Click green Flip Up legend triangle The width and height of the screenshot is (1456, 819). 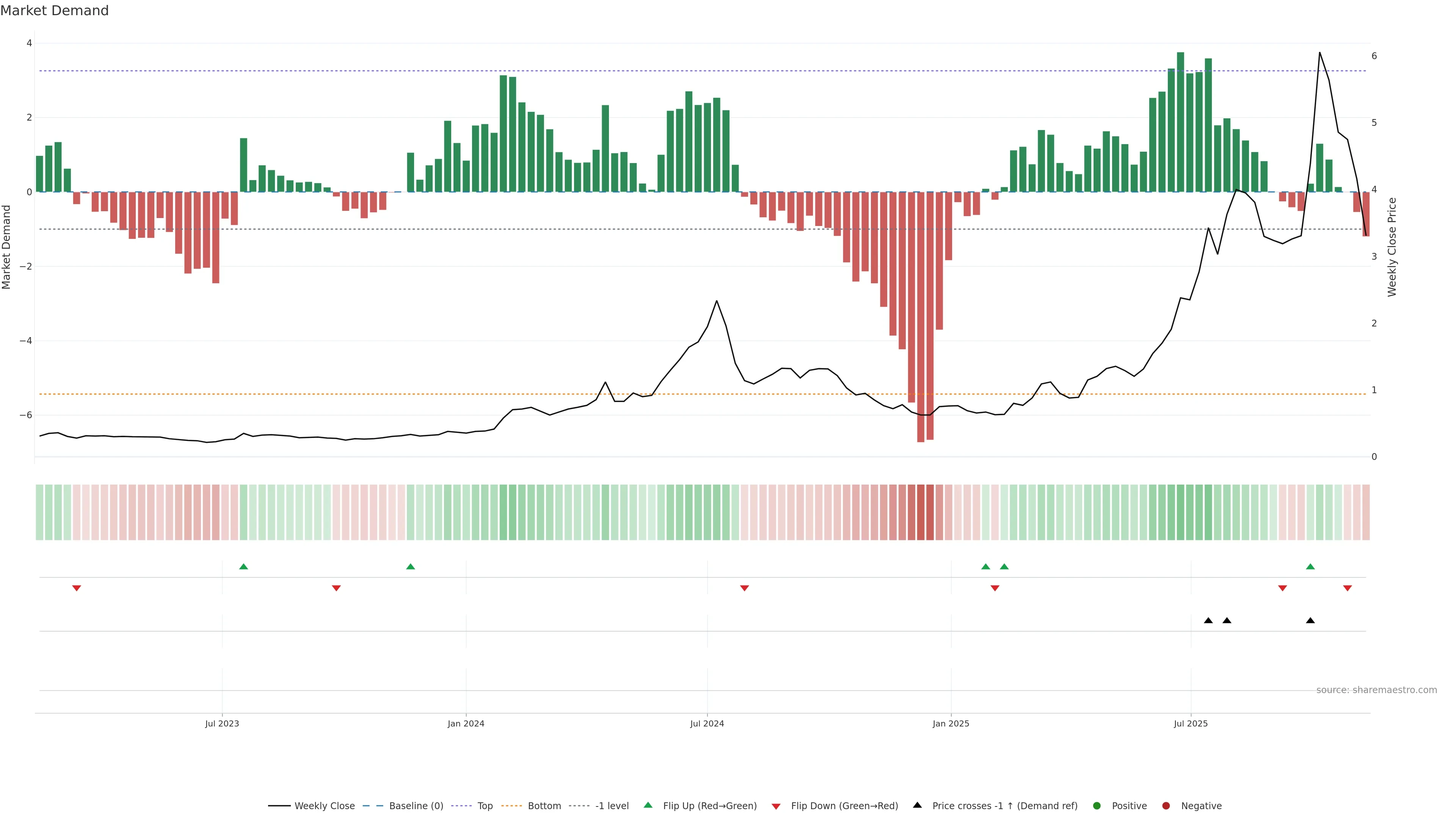[648, 805]
